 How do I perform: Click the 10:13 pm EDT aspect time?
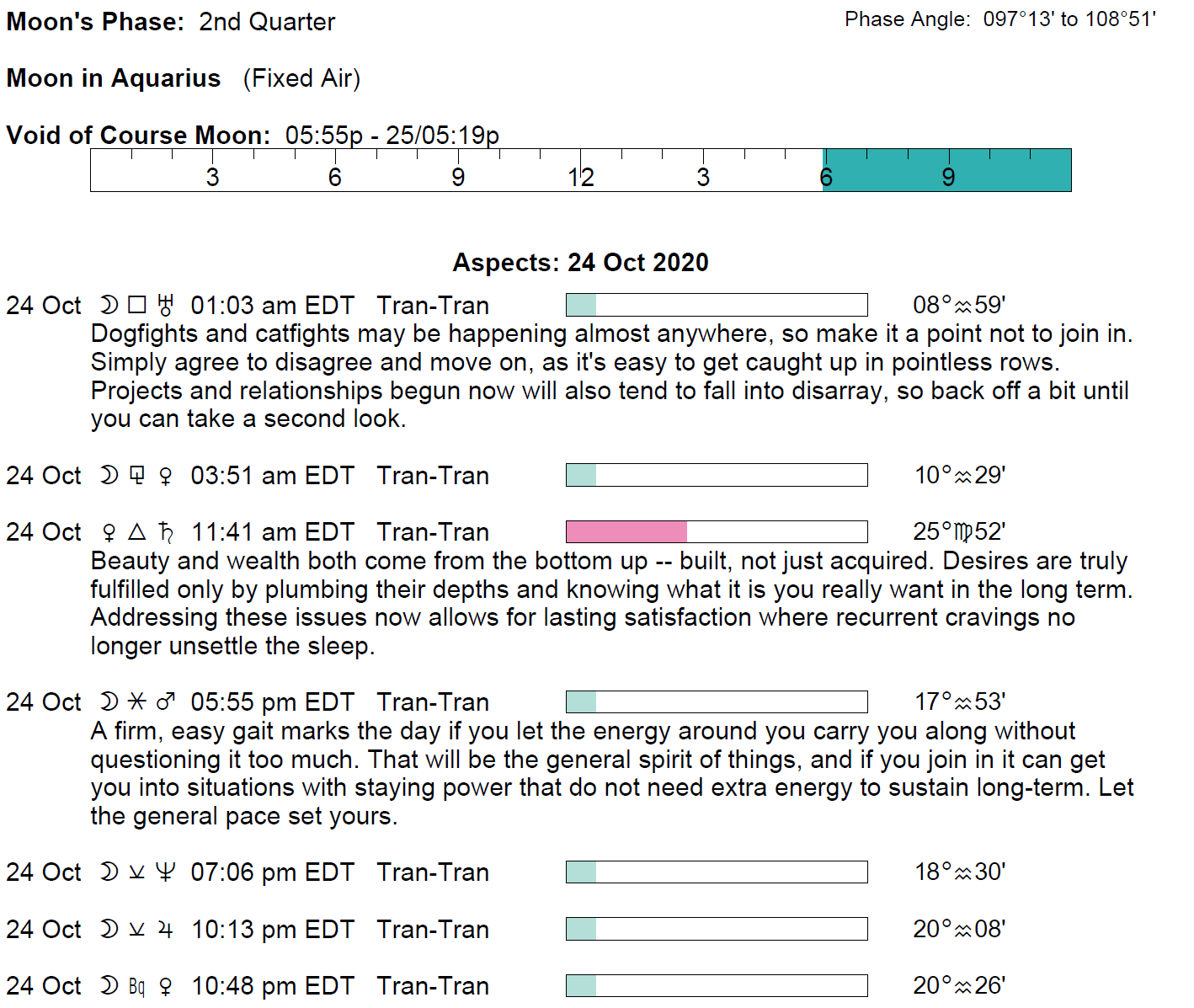coord(273,930)
